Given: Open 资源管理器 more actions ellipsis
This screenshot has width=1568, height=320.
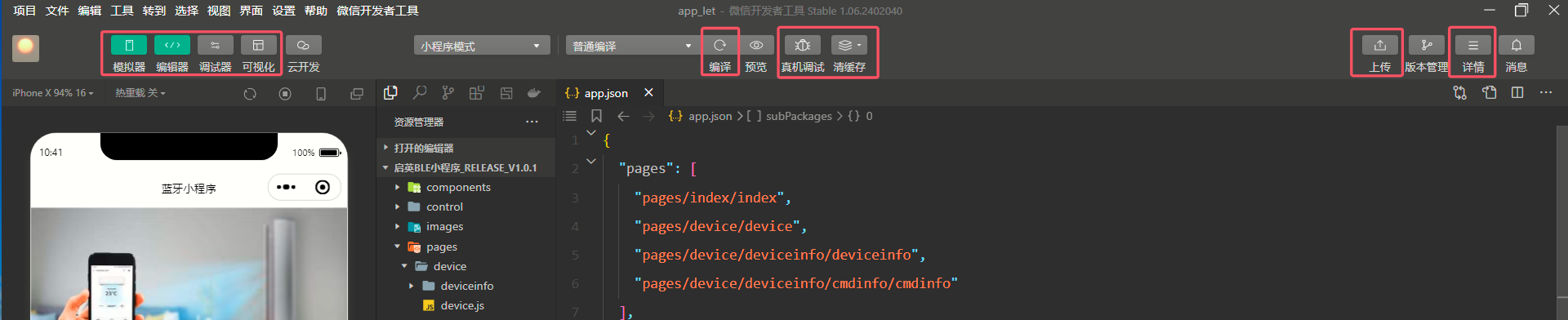Looking at the screenshot, I should [x=532, y=122].
